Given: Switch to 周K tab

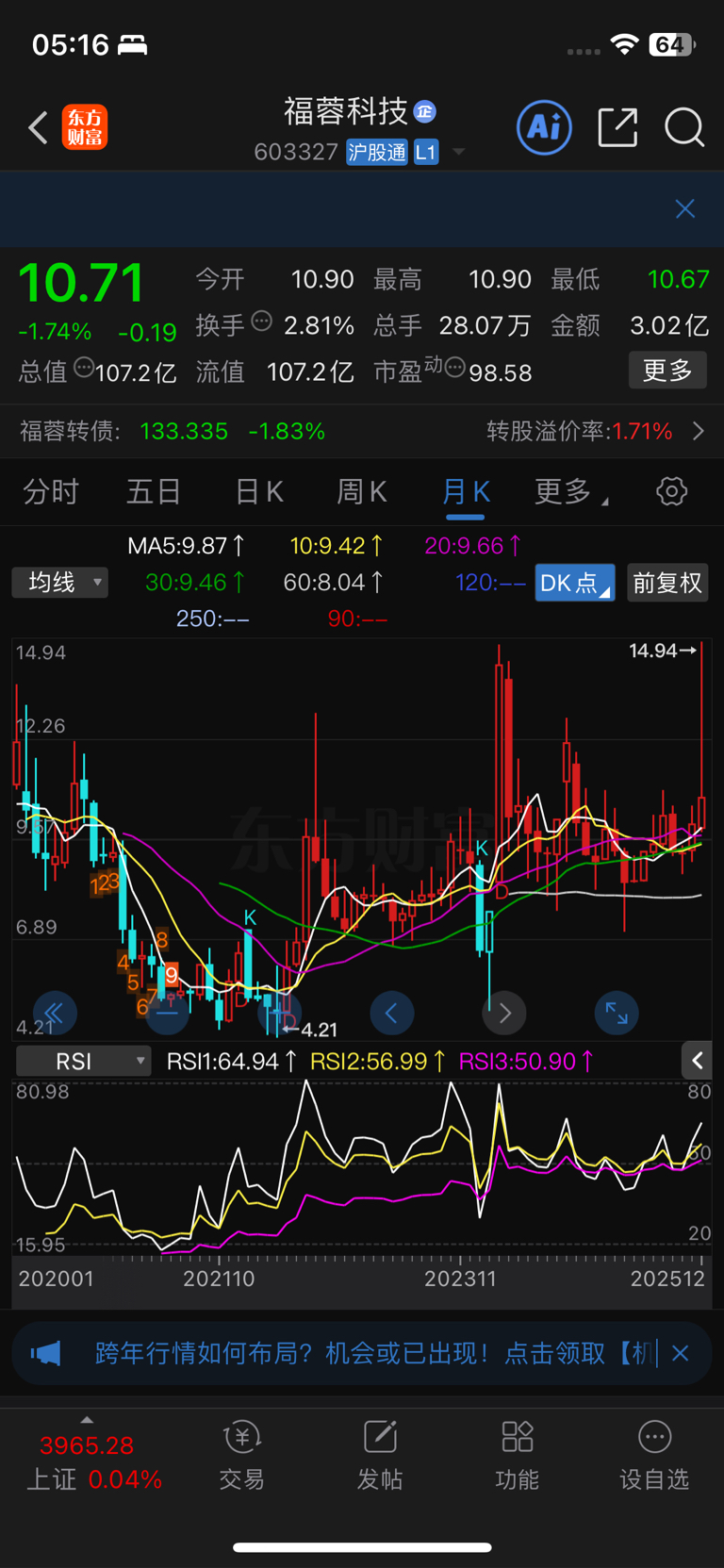Looking at the screenshot, I should [x=362, y=492].
